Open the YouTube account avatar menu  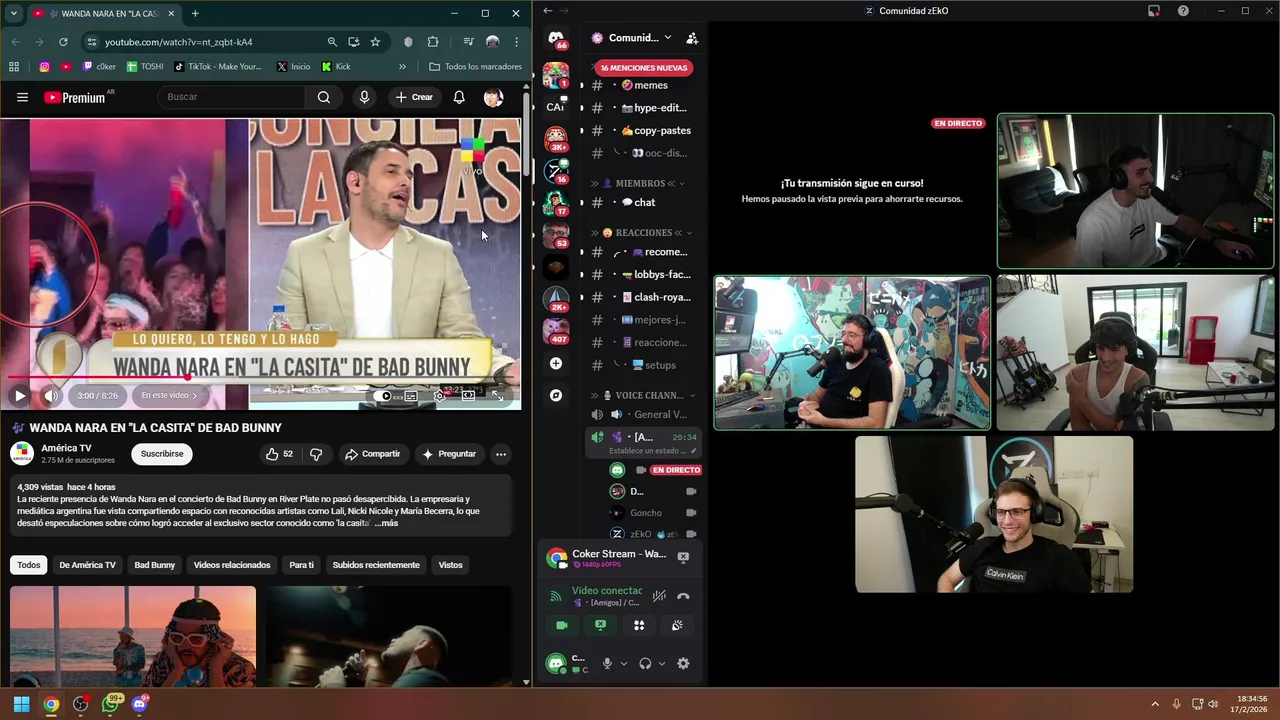point(493,97)
